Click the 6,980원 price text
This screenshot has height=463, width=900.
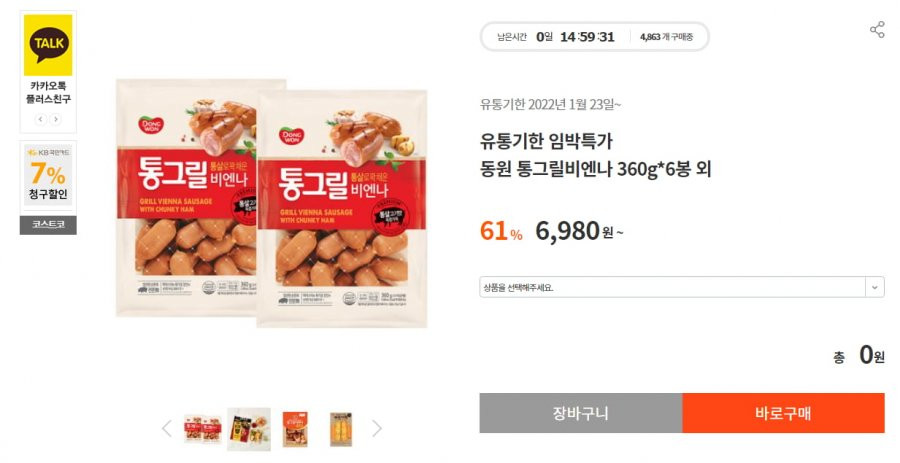pos(579,231)
